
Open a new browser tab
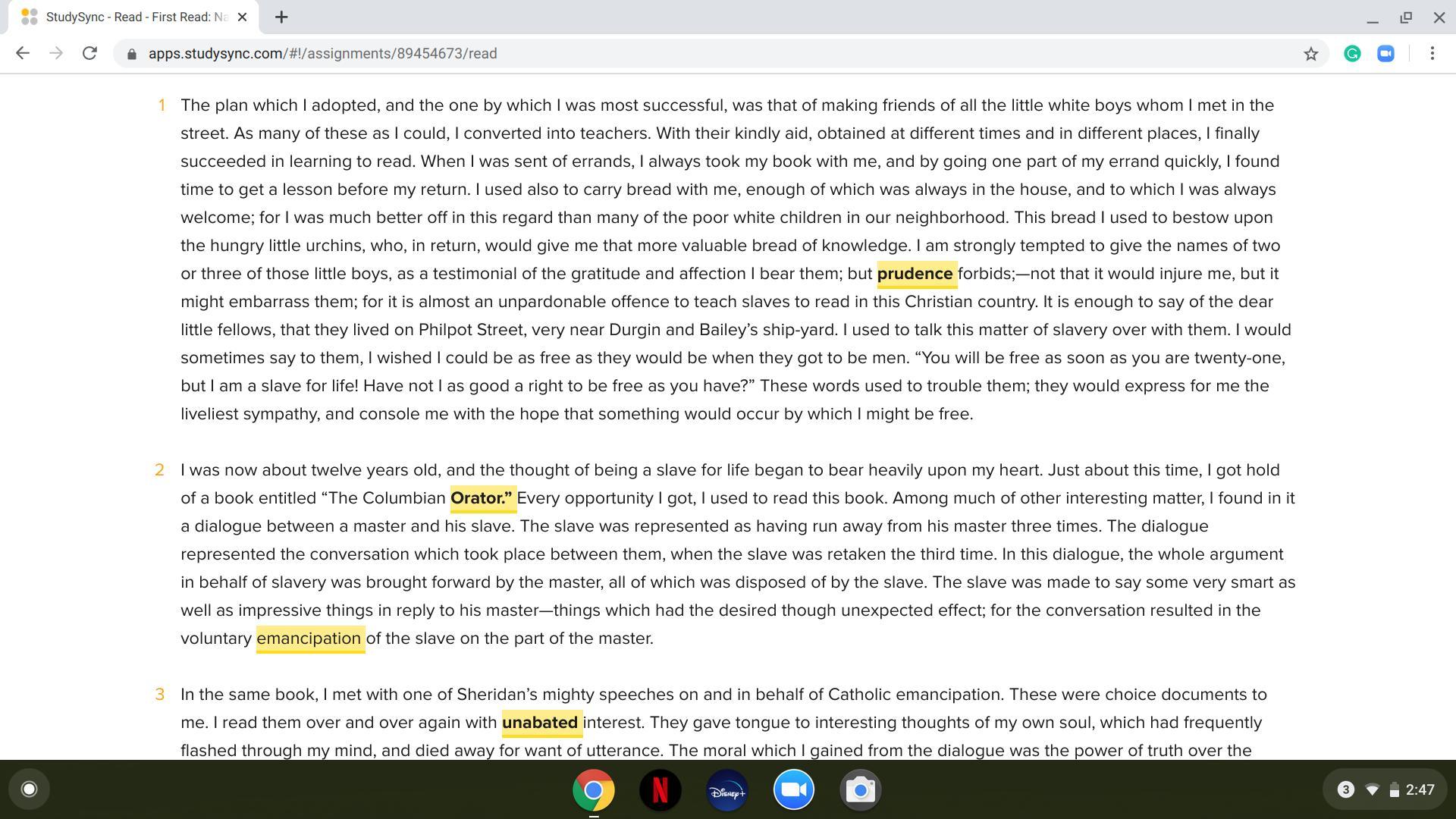(x=281, y=17)
